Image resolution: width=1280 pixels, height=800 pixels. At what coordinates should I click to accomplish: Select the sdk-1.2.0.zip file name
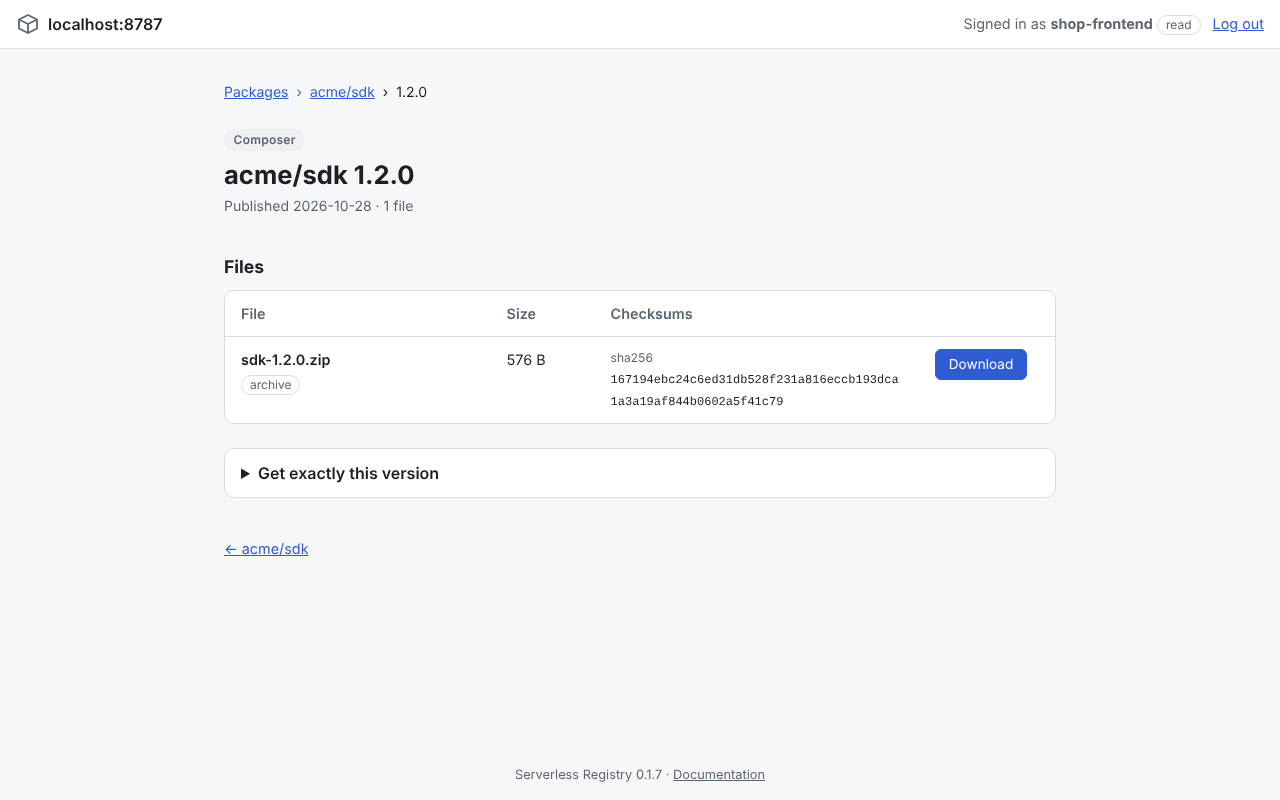point(286,360)
